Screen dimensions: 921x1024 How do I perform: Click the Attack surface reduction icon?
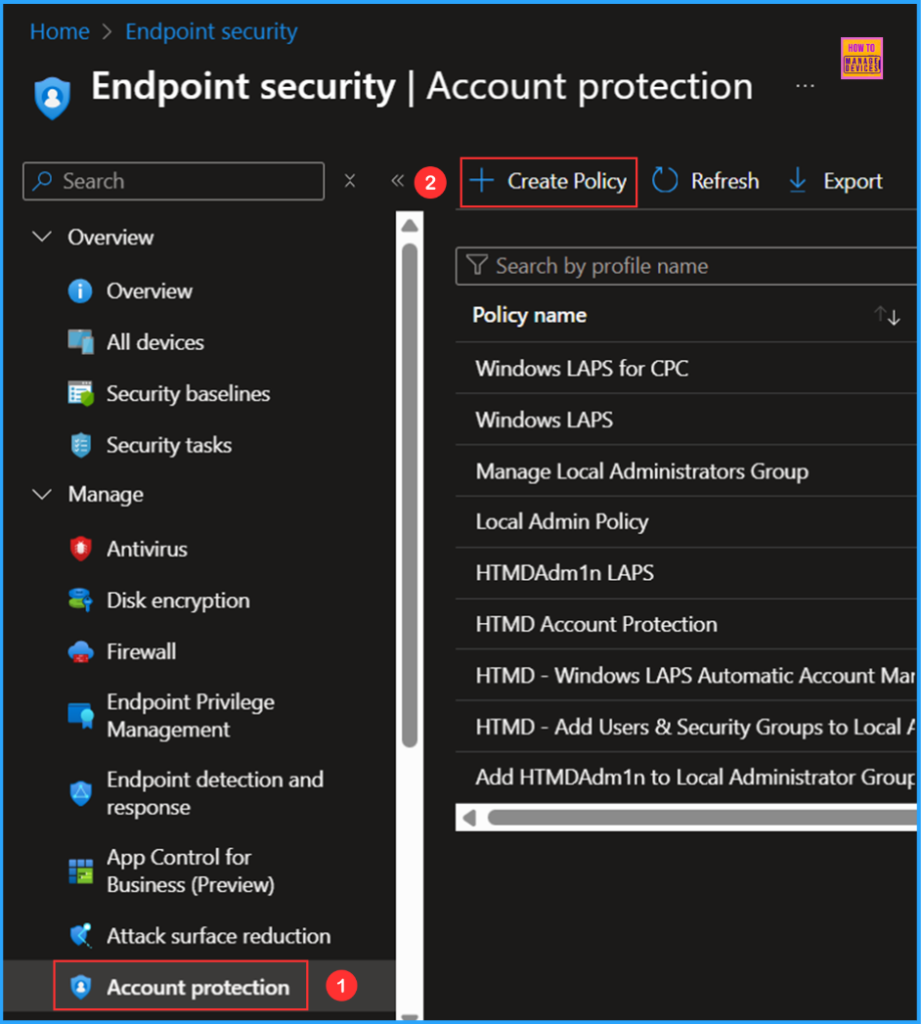pyautogui.click(x=80, y=935)
